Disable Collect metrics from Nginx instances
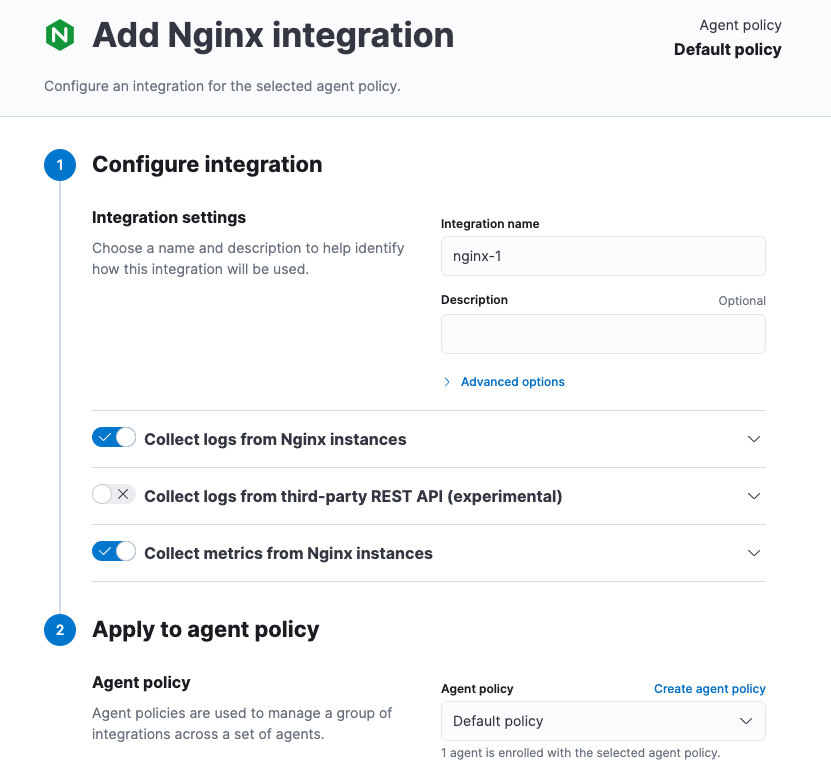 click(113, 552)
